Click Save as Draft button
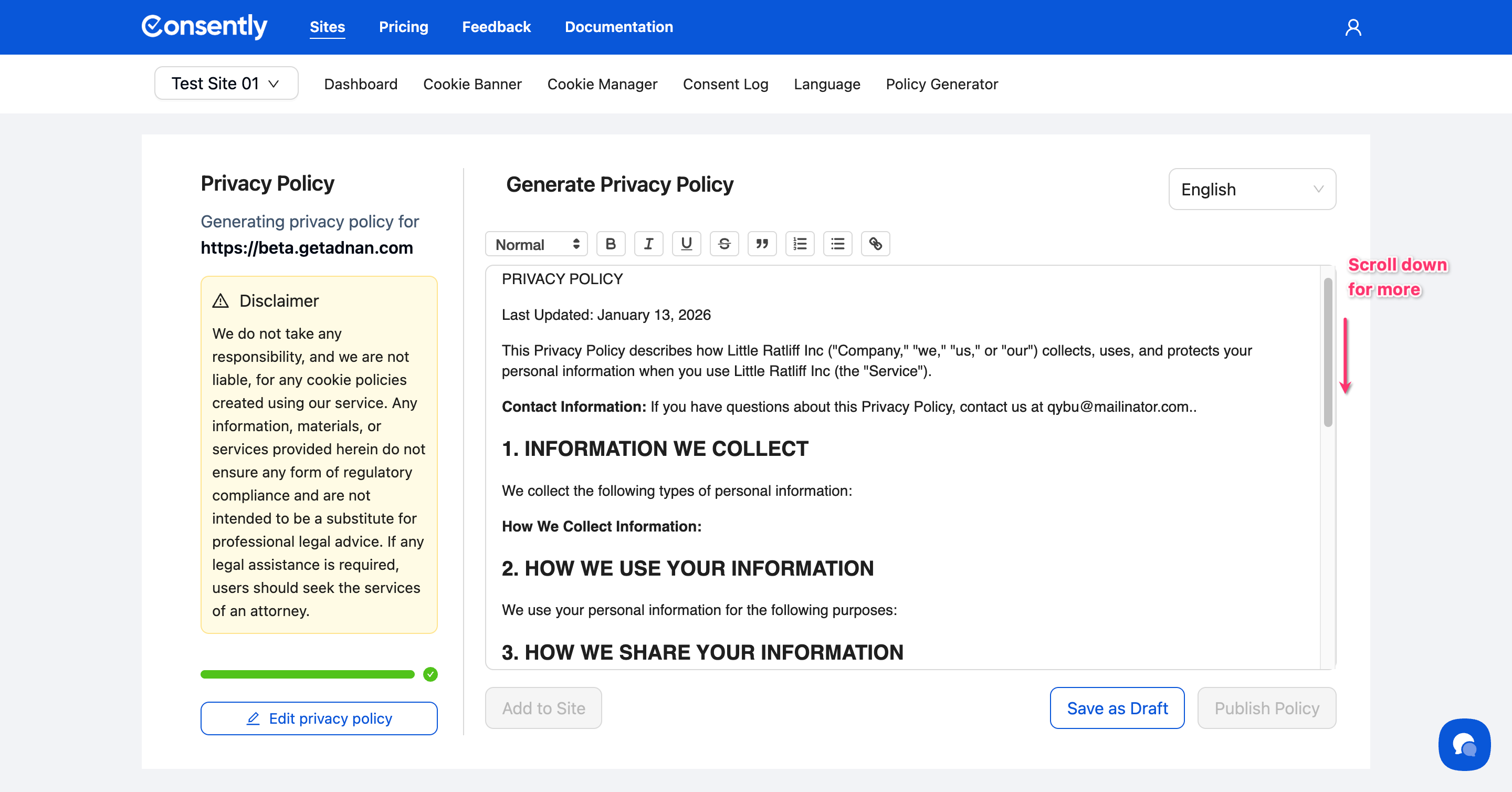The height and width of the screenshot is (792, 1512). tap(1116, 708)
